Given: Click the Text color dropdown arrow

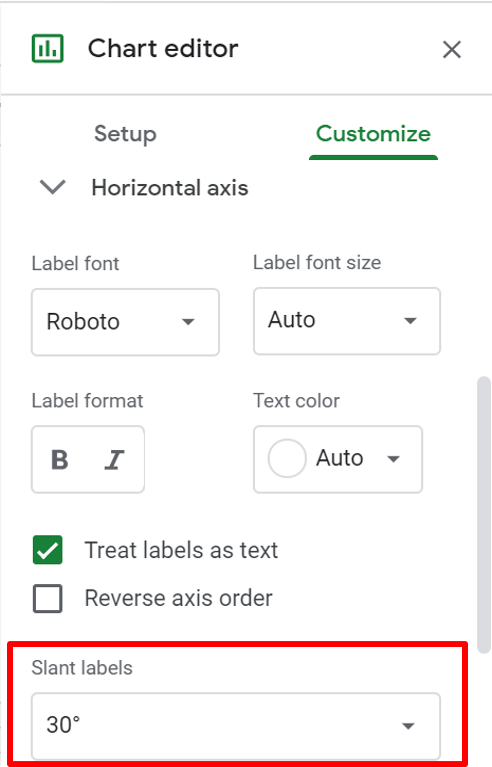Looking at the screenshot, I should (x=394, y=459).
